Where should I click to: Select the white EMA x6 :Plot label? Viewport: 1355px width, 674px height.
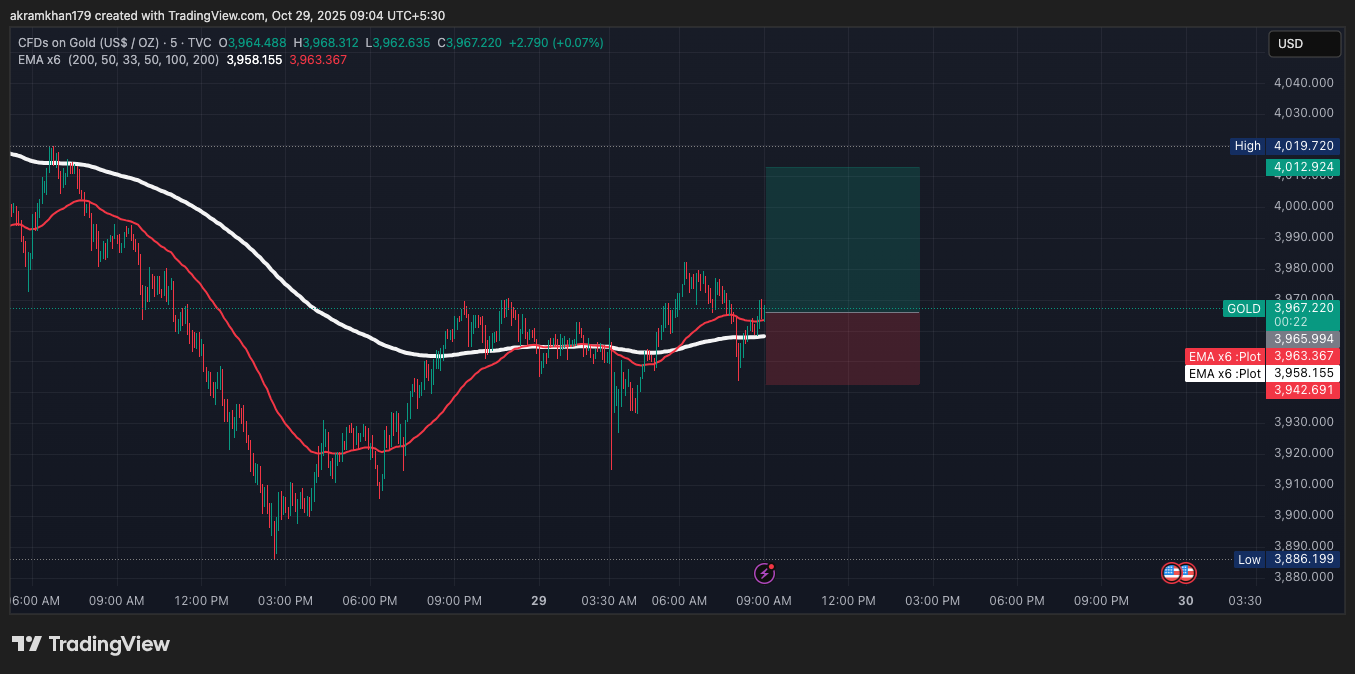coord(1224,373)
